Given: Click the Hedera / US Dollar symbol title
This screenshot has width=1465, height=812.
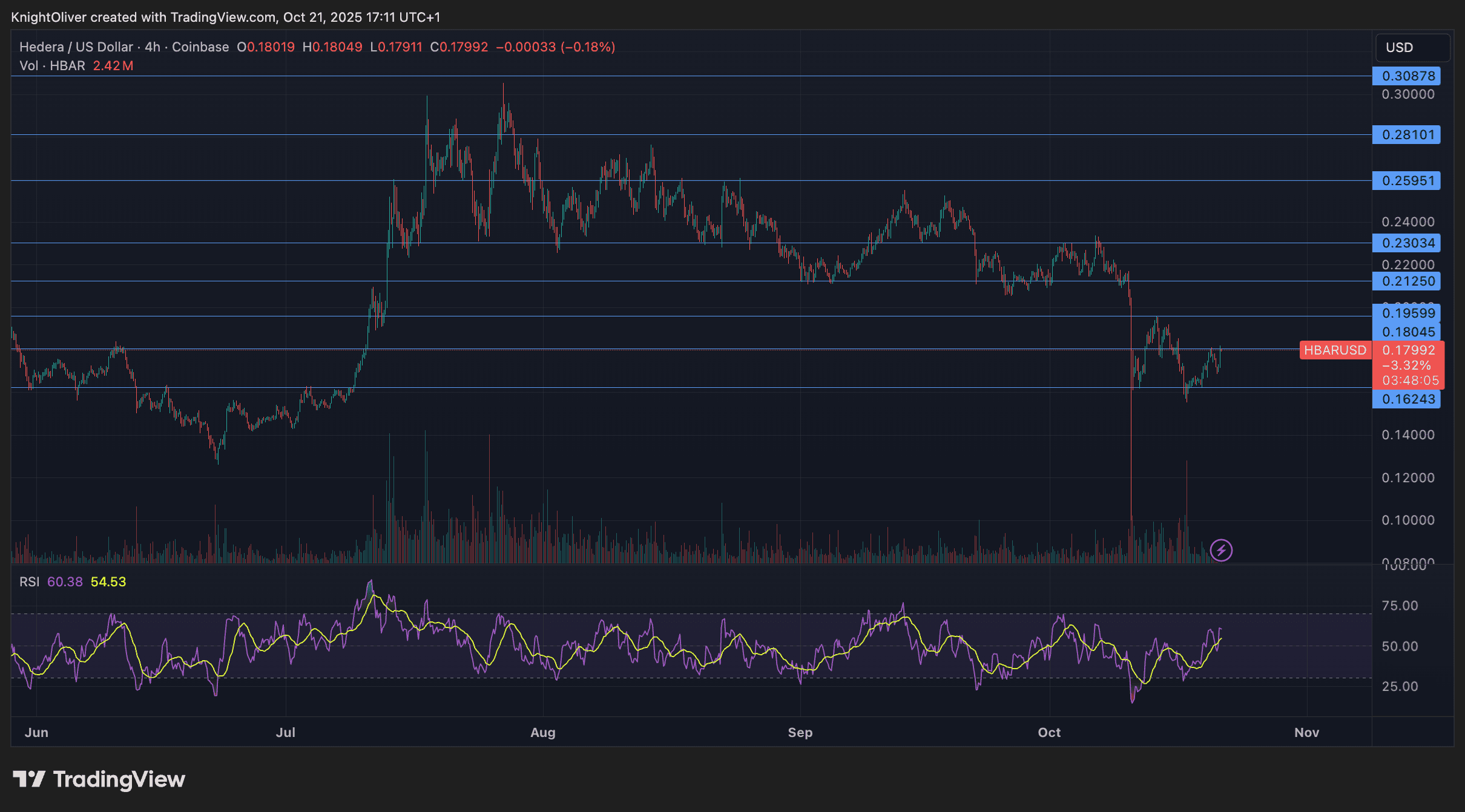Looking at the screenshot, I should pyautogui.click(x=76, y=47).
